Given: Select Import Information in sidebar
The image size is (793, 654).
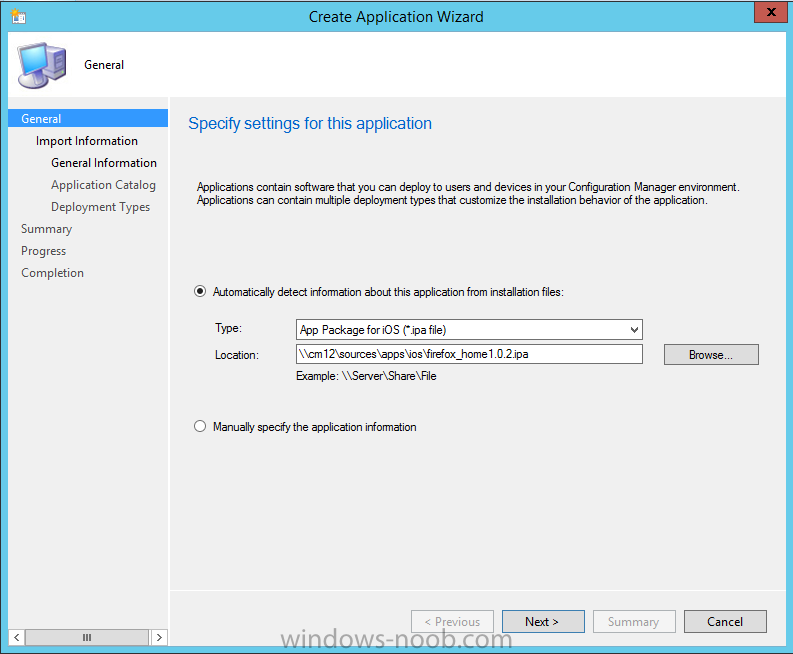Looking at the screenshot, I should [86, 141].
